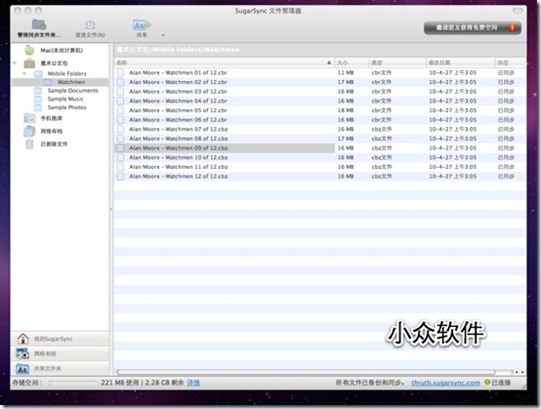Collapse the Mobile Folders tree triangle
Viewport: 541px width, 409px height.
24,74
